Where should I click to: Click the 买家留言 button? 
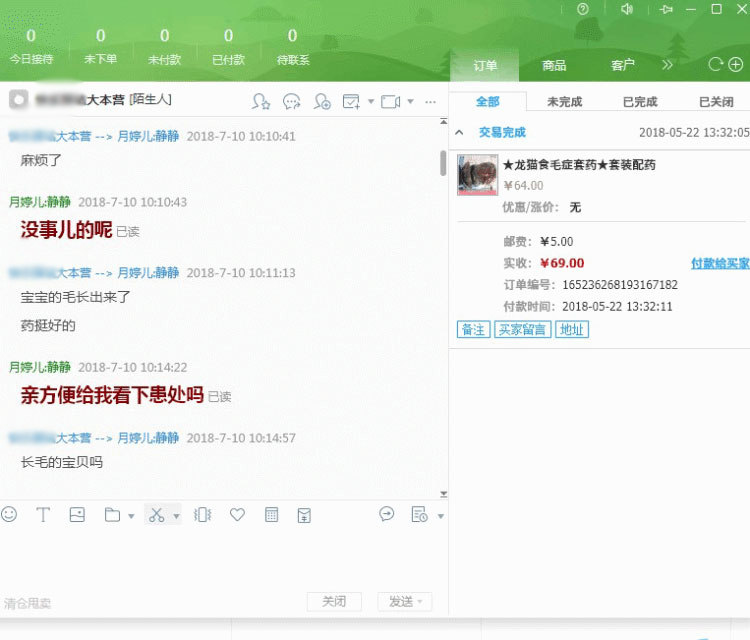[522, 330]
